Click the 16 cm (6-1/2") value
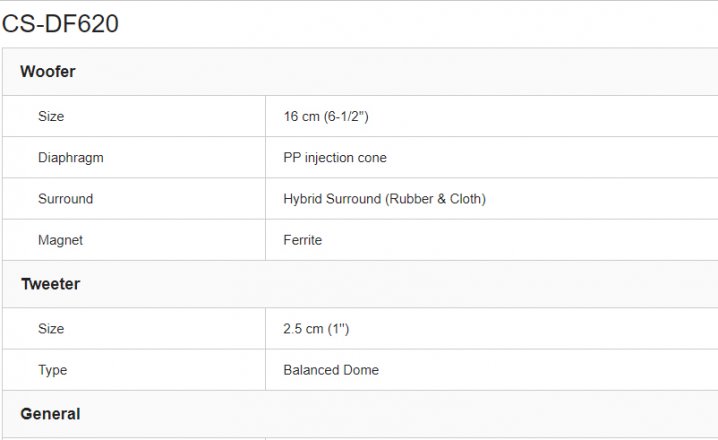718x440 pixels. tap(326, 116)
